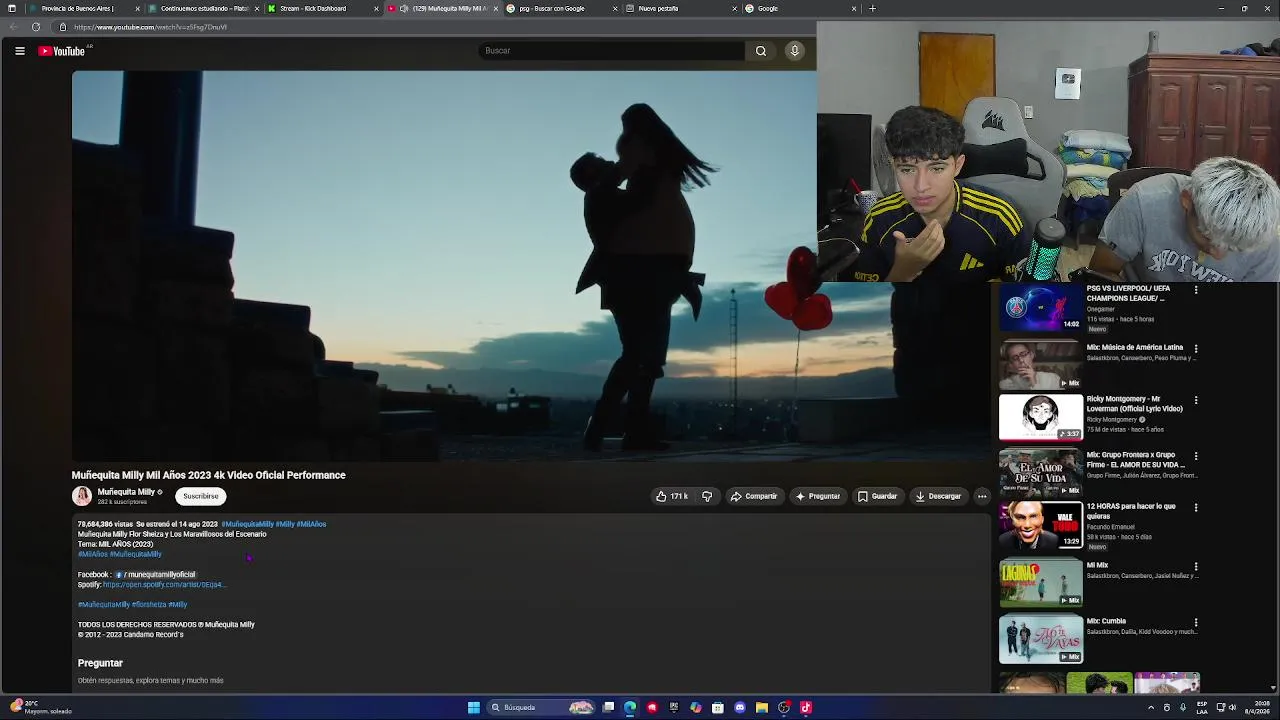The image size is (1280, 720).
Task: Show hidden system tray icons
Action: pos(1151,708)
